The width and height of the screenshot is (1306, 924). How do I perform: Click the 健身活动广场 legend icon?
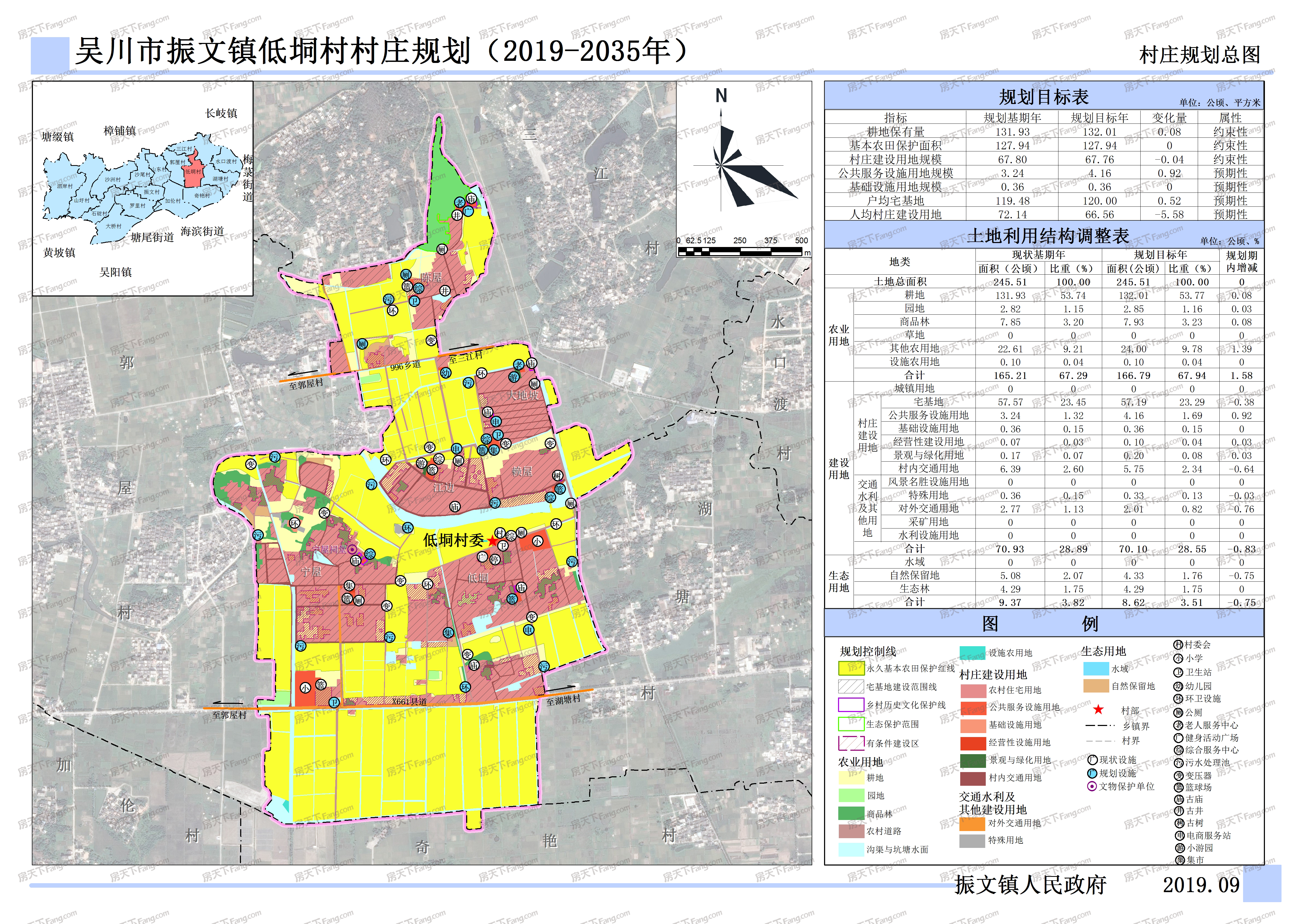pos(1178,738)
